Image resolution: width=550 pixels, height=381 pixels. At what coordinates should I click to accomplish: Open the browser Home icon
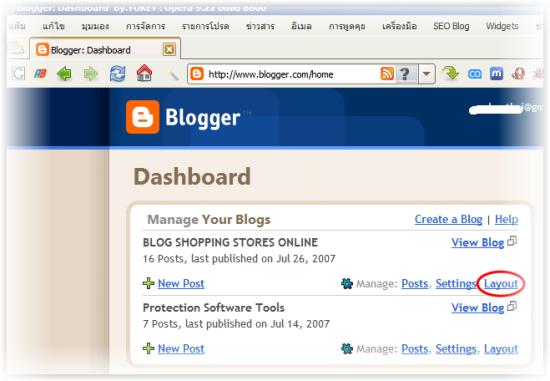click(144, 73)
